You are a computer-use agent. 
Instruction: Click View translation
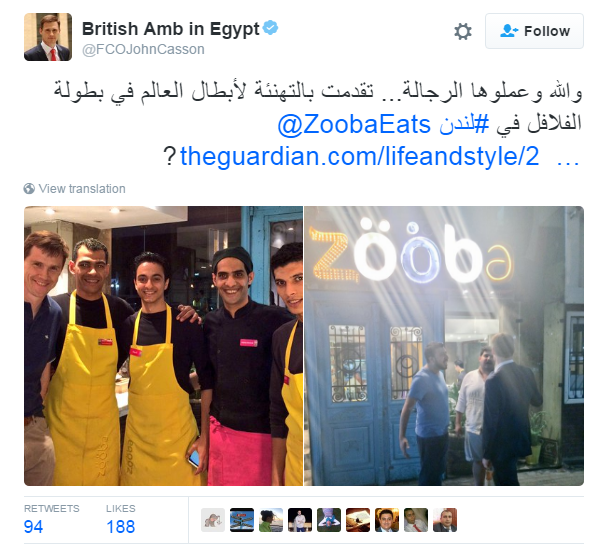coord(82,188)
